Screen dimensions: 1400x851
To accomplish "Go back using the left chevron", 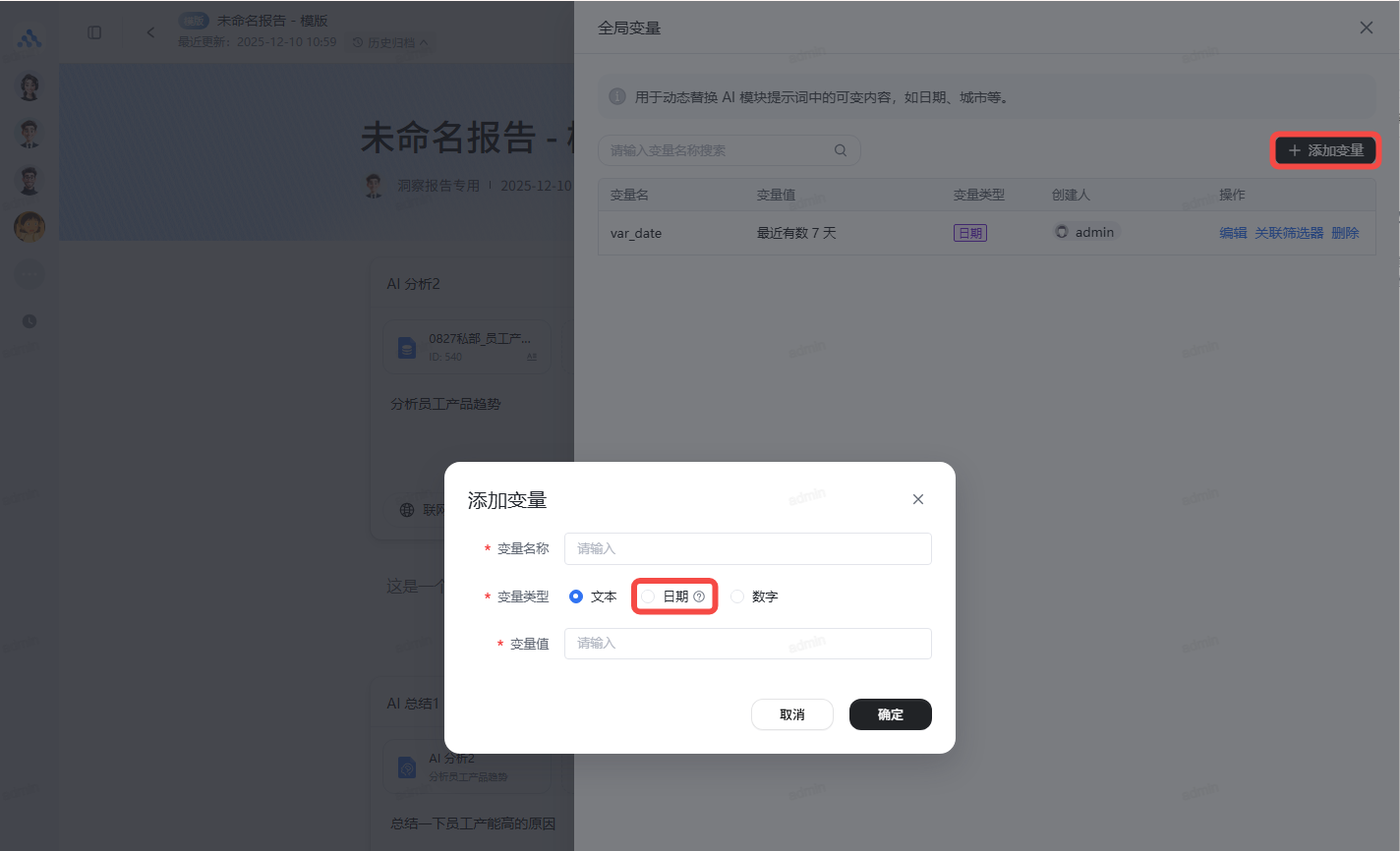I will [150, 32].
